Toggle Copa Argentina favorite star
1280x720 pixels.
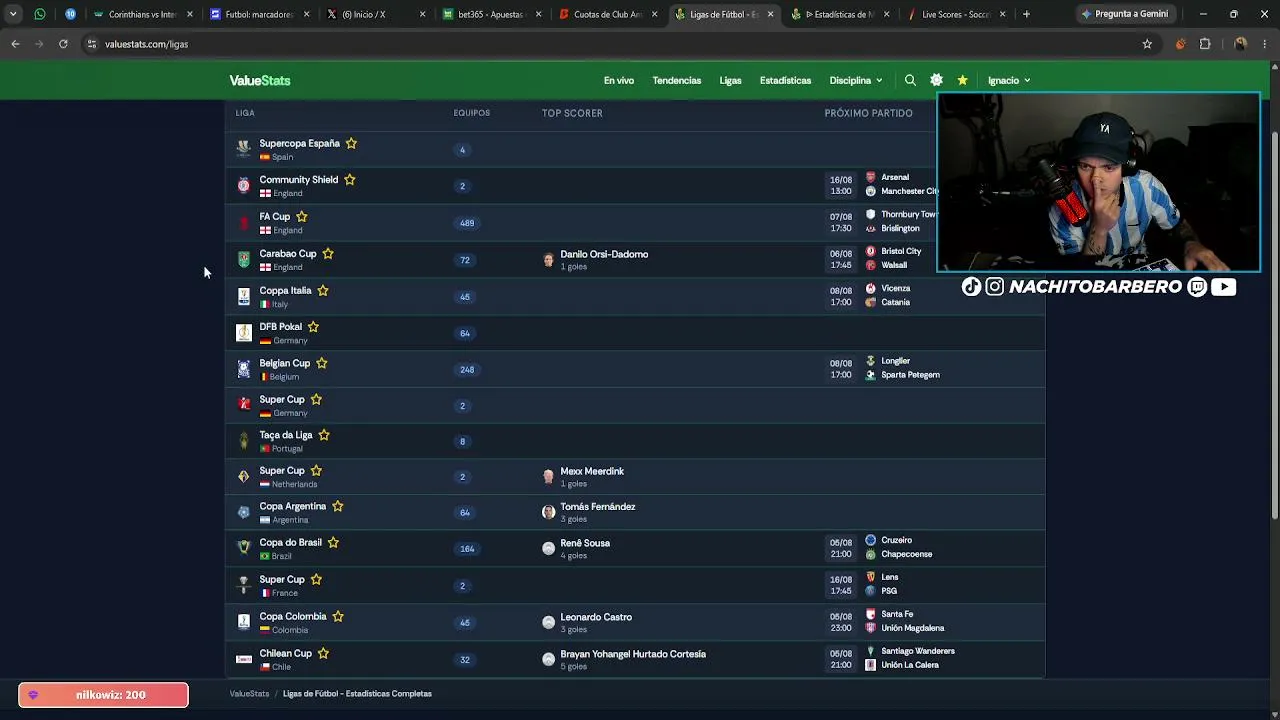338,506
